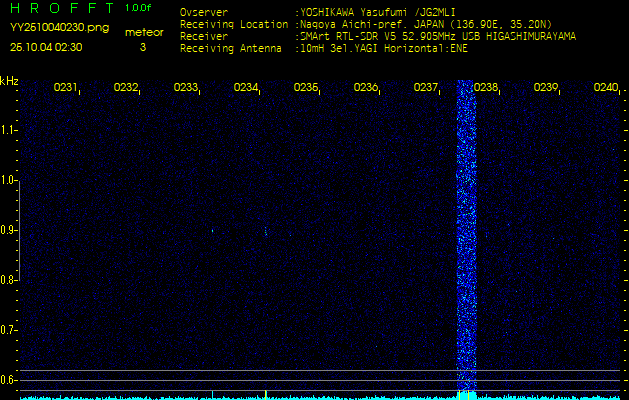Select the observer name YOSHIKAWA Yasufumi /JG2MLI
This screenshot has height=400, width=629.
(377, 12)
